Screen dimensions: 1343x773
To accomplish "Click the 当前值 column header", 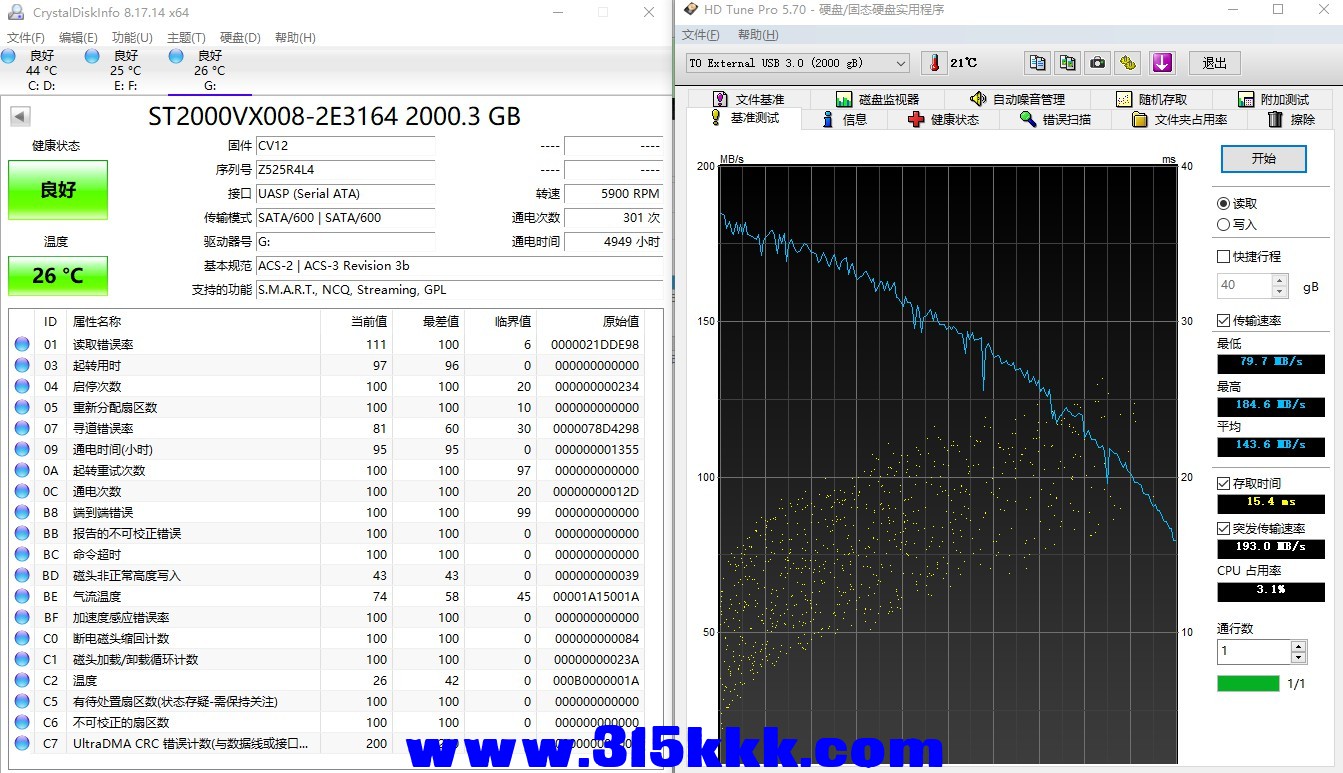I will click(x=356, y=321).
